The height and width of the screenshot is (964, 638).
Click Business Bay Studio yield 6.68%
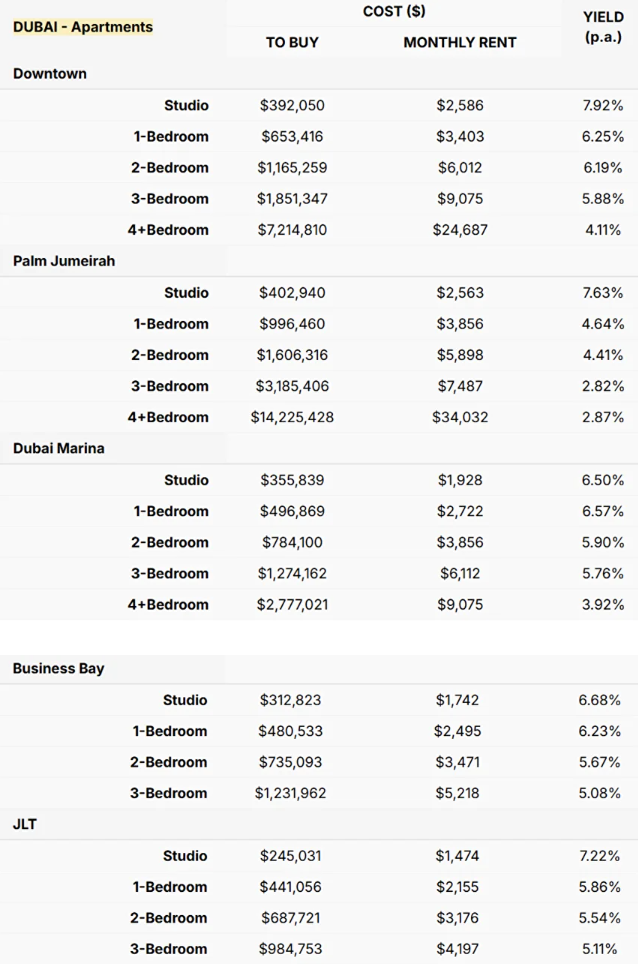[x=599, y=700]
